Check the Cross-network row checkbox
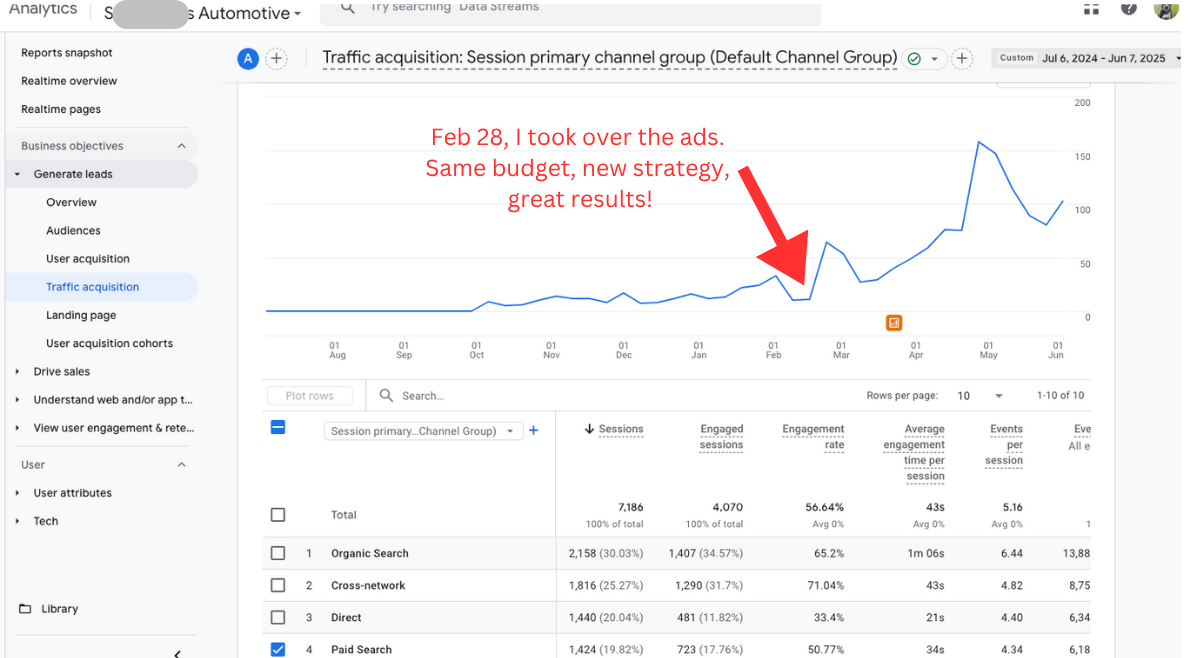 coord(278,585)
